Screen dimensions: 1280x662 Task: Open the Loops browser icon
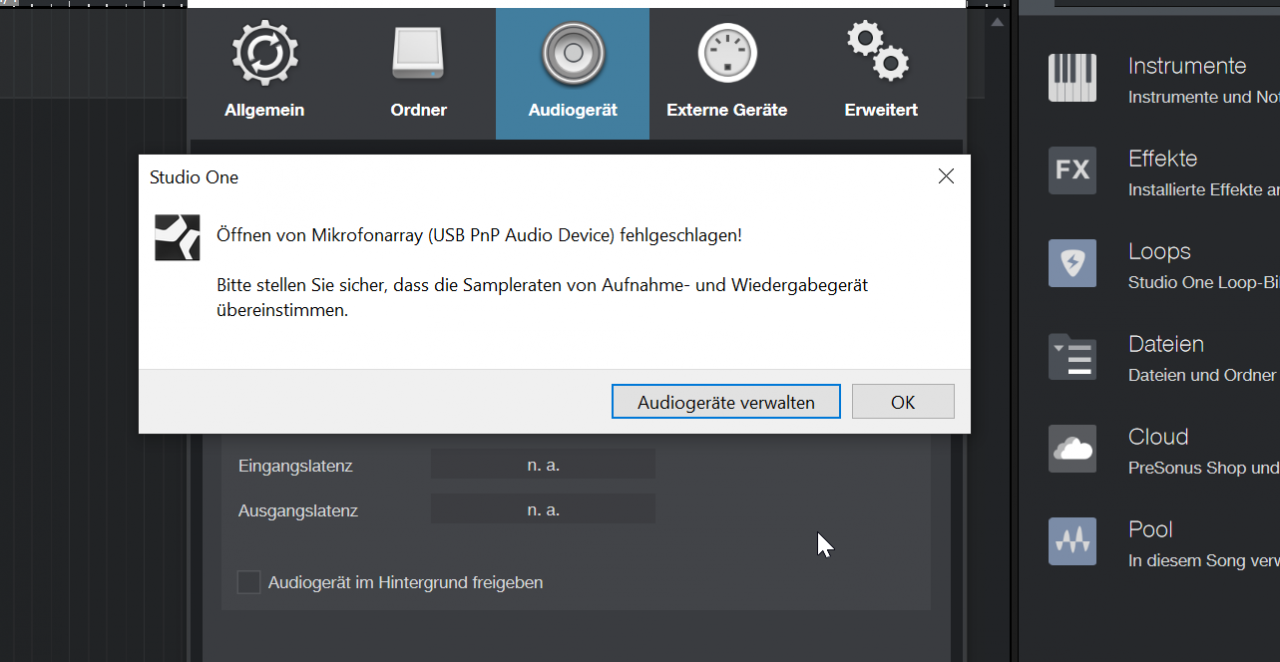pos(1072,263)
